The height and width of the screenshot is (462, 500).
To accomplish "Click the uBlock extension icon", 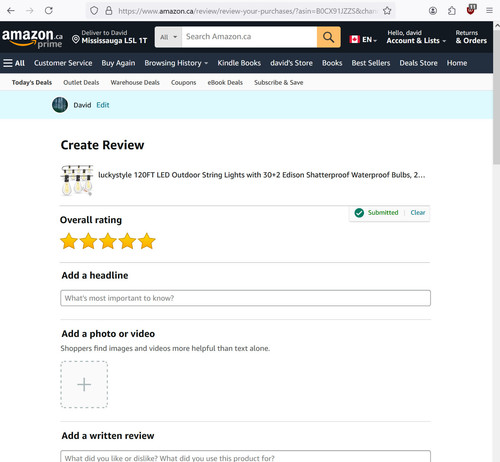I will (x=471, y=10).
